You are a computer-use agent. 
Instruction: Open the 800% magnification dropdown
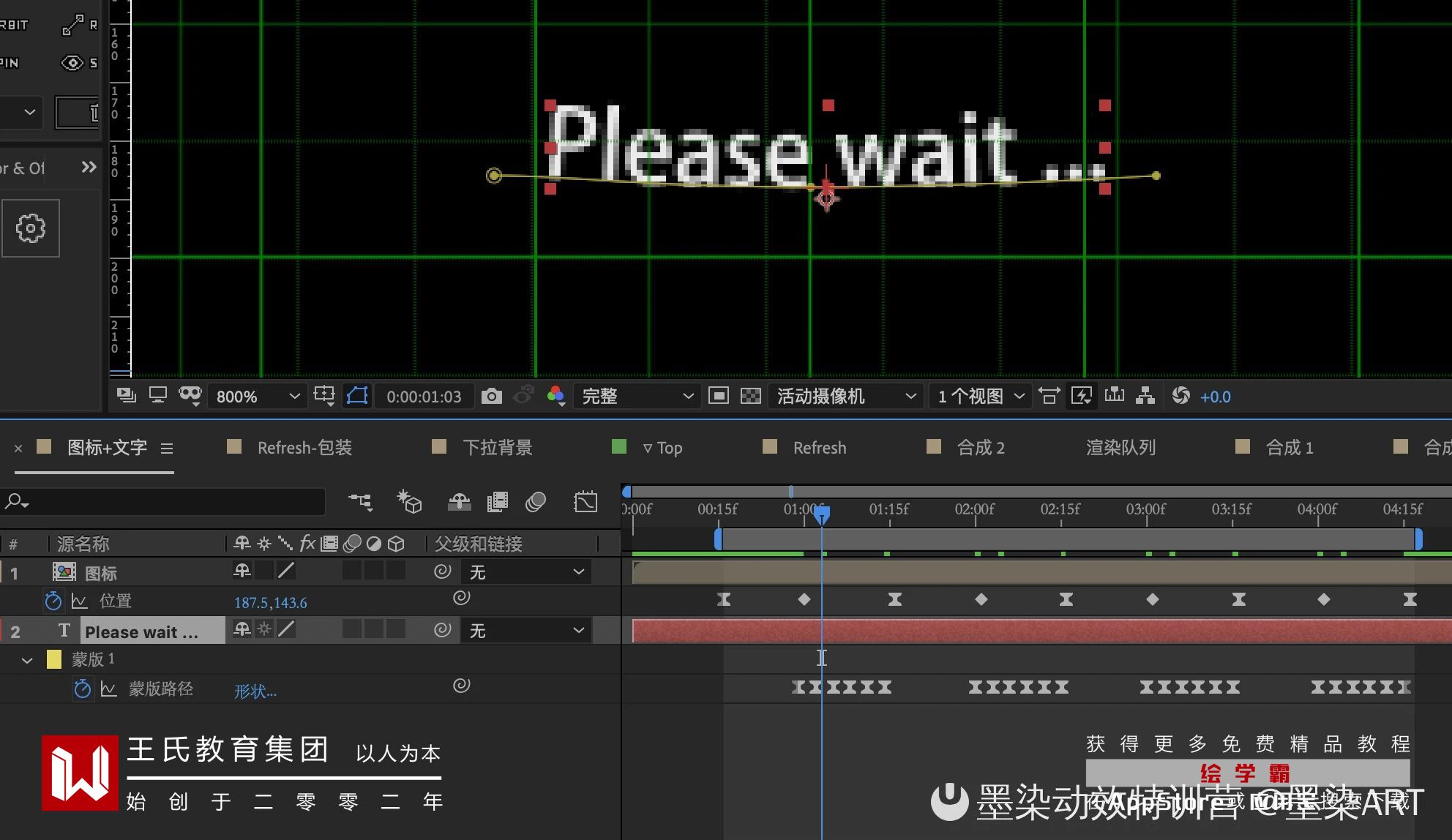[258, 396]
